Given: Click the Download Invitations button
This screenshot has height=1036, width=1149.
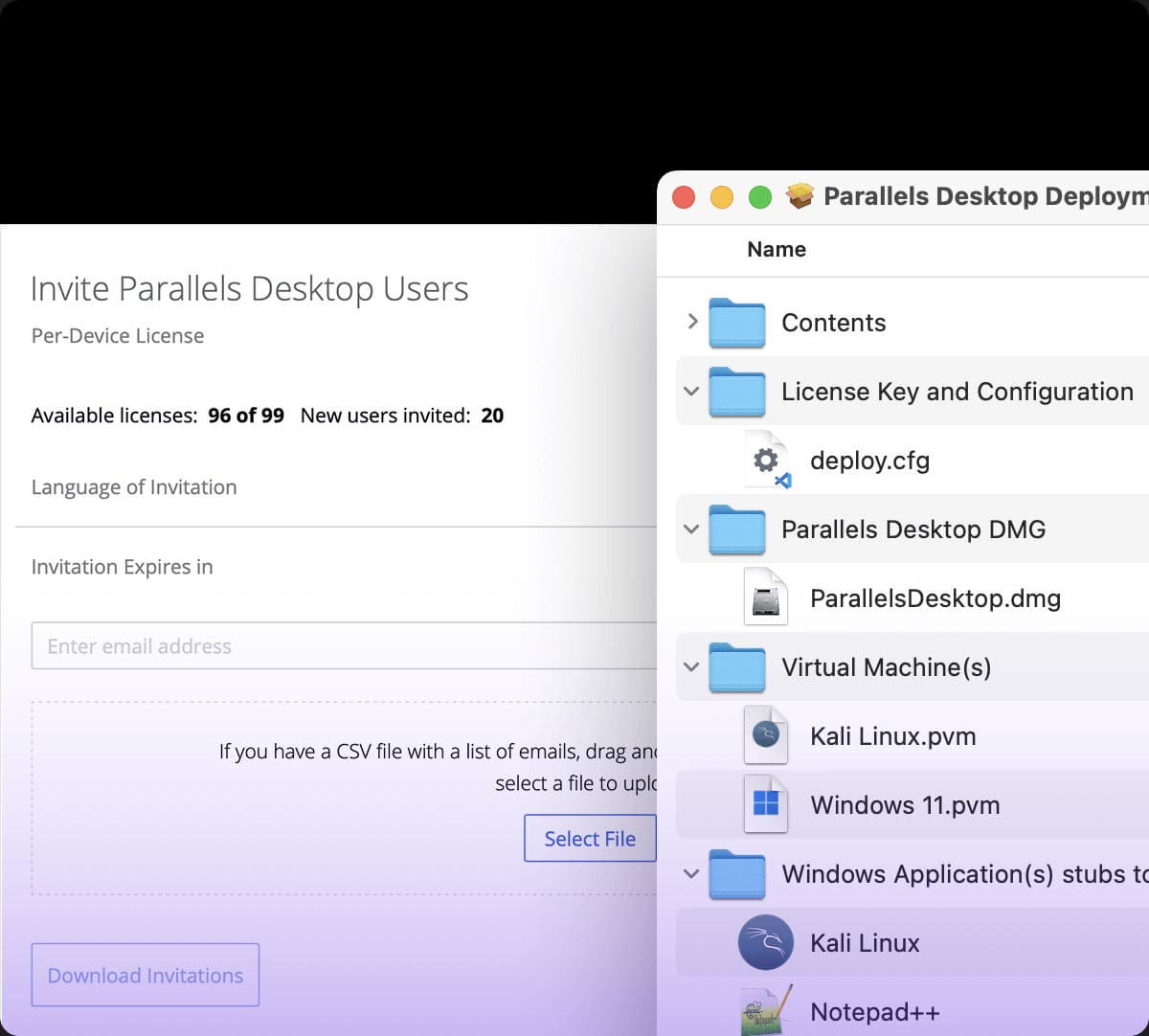Looking at the screenshot, I should pos(145,975).
